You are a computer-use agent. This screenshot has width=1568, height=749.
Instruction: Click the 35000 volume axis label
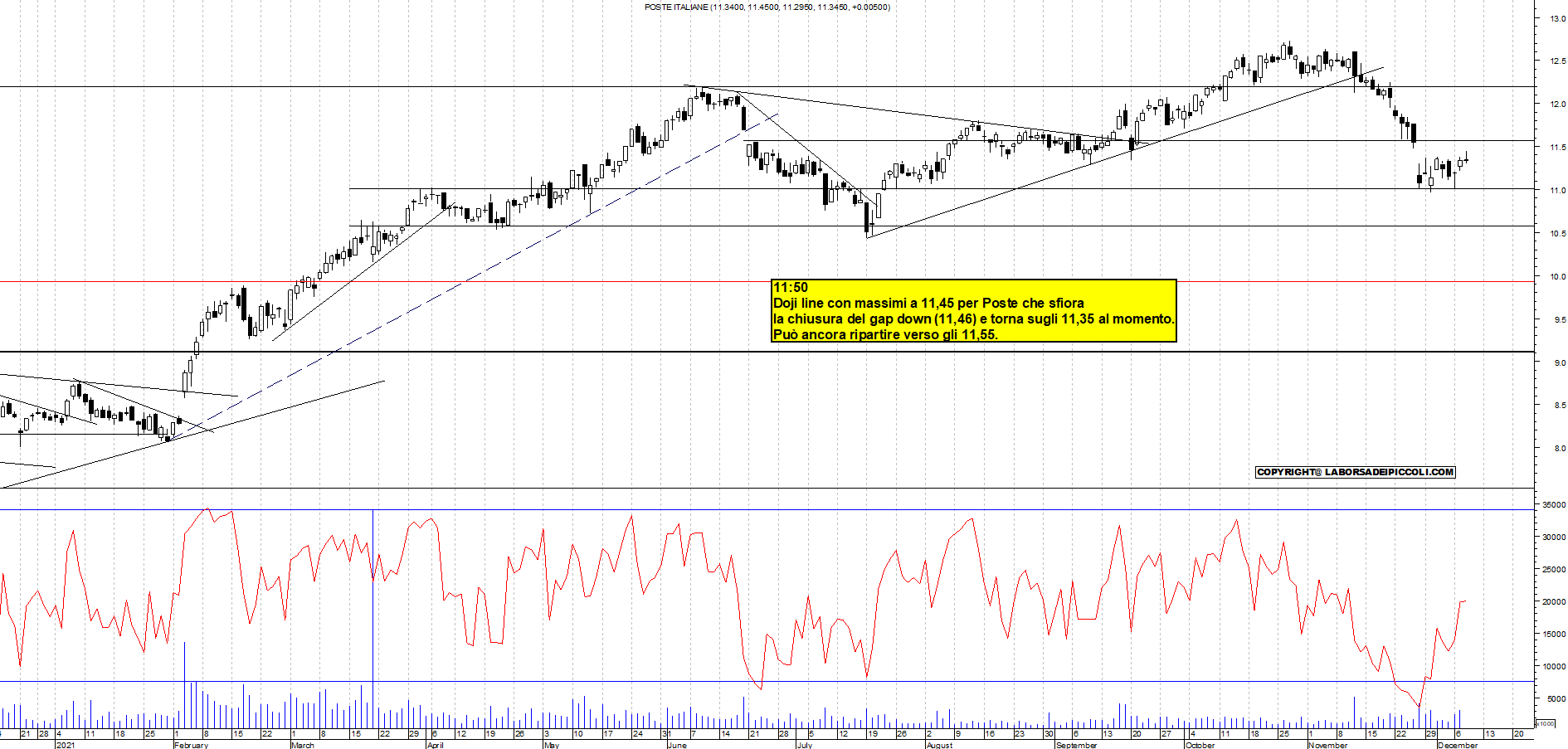pyautogui.click(x=1554, y=505)
